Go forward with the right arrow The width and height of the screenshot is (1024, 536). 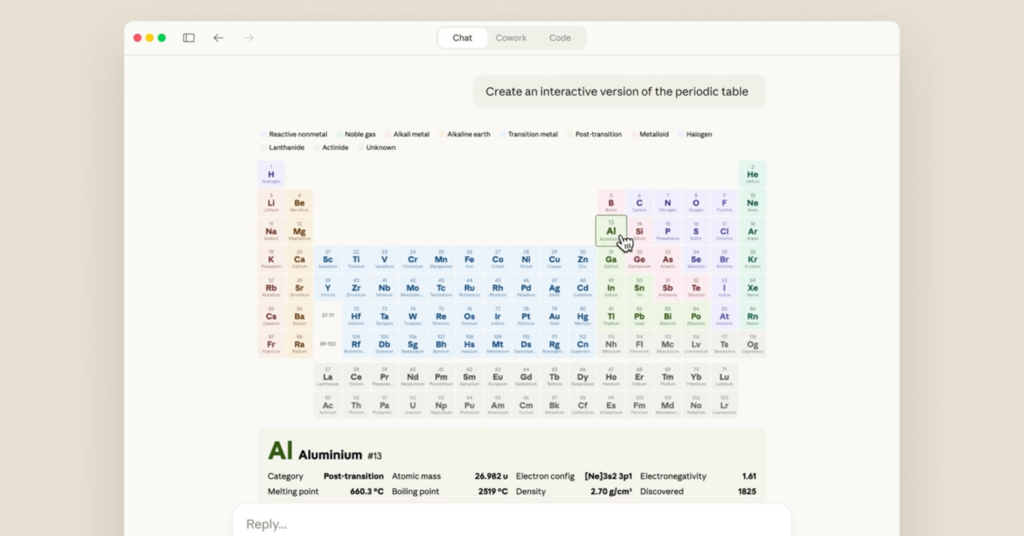click(x=248, y=38)
